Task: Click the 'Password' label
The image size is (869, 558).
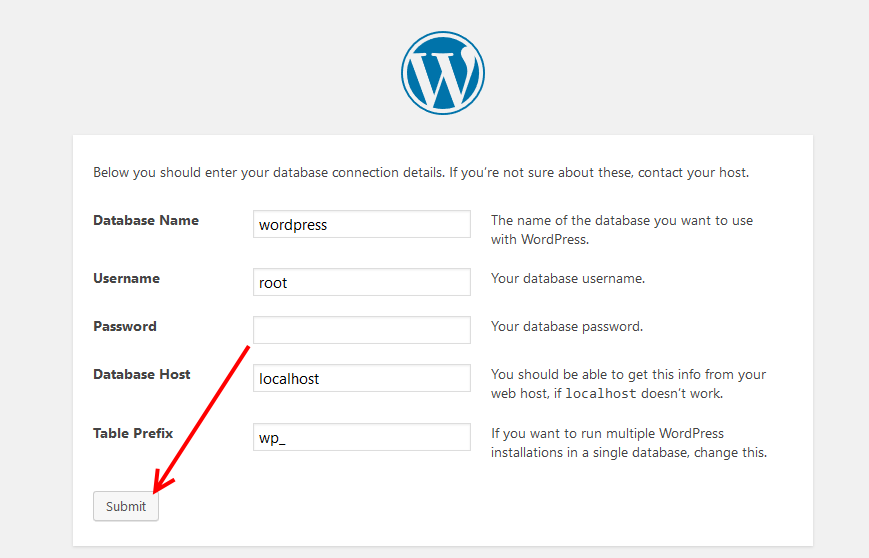Action: click(x=125, y=326)
